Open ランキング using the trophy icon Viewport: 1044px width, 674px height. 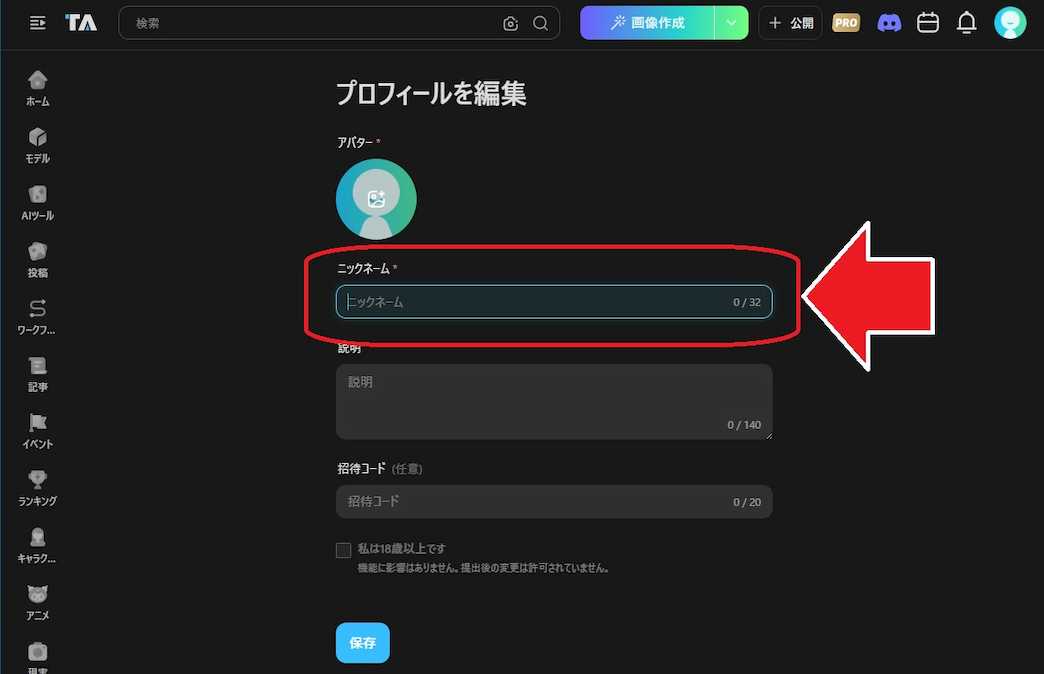click(37, 479)
